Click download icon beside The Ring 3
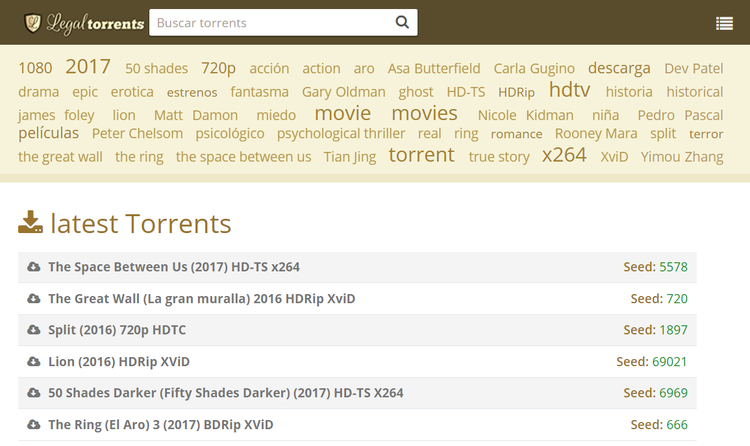Viewport: 750px width, 446px height. click(x=34, y=424)
